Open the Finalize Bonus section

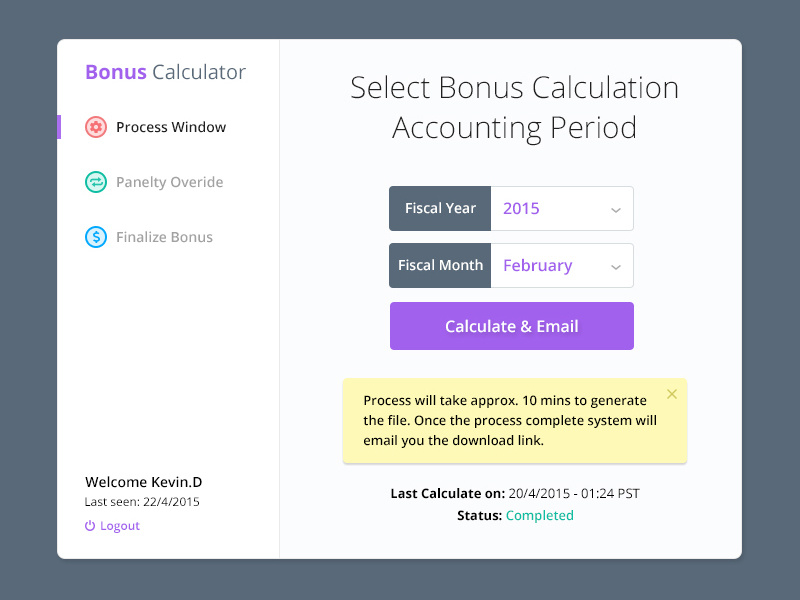click(167, 237)
